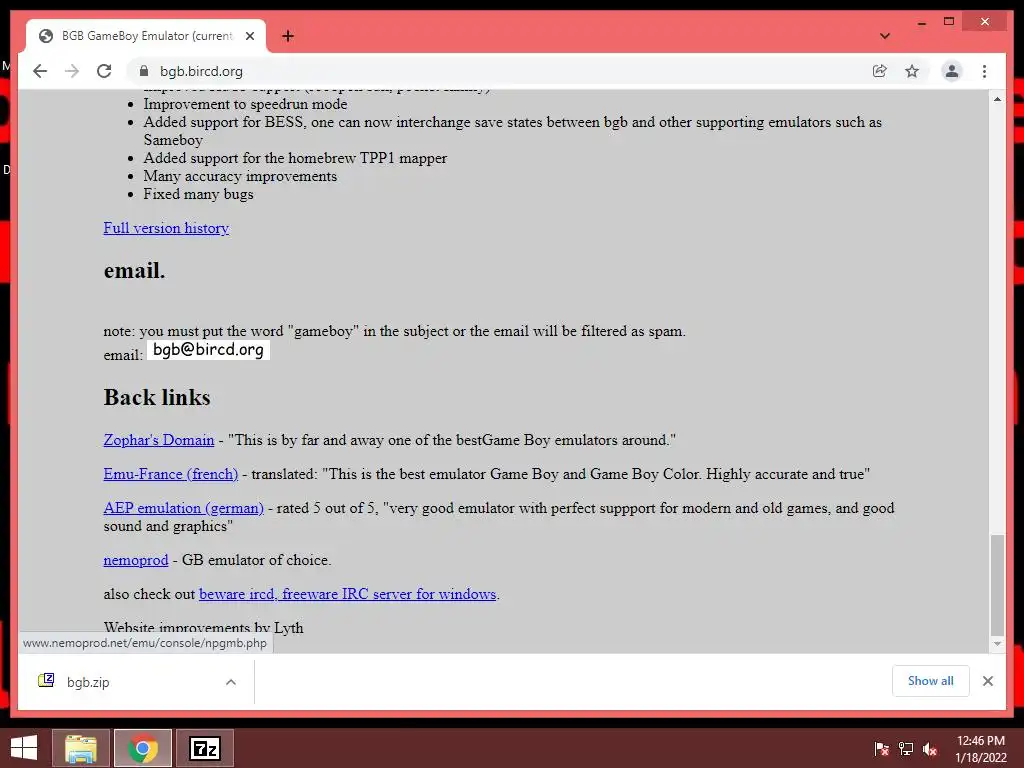Reload the bgb.bircd.org page
The width and height of the screenshot is (1024, 768).
(x=104, y=71)
